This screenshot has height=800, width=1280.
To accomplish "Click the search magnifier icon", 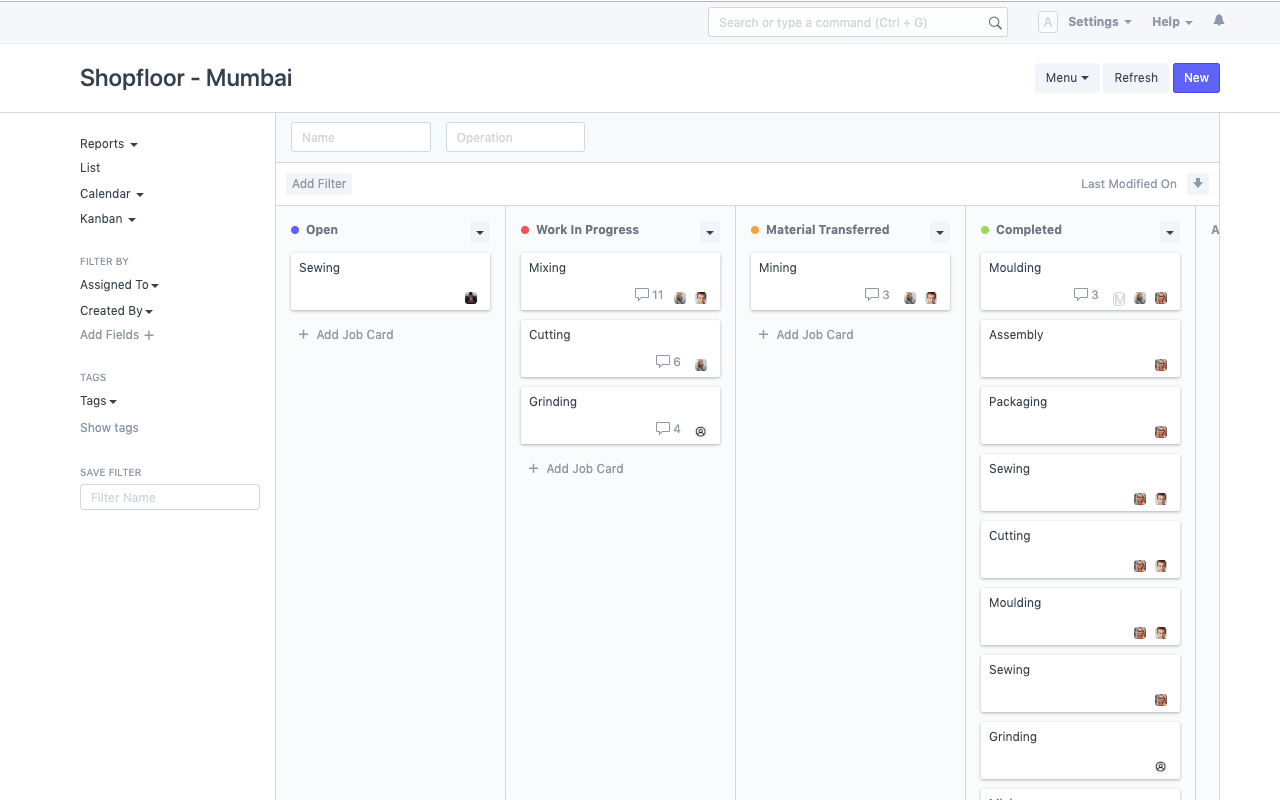I will (x=994, y=23).
